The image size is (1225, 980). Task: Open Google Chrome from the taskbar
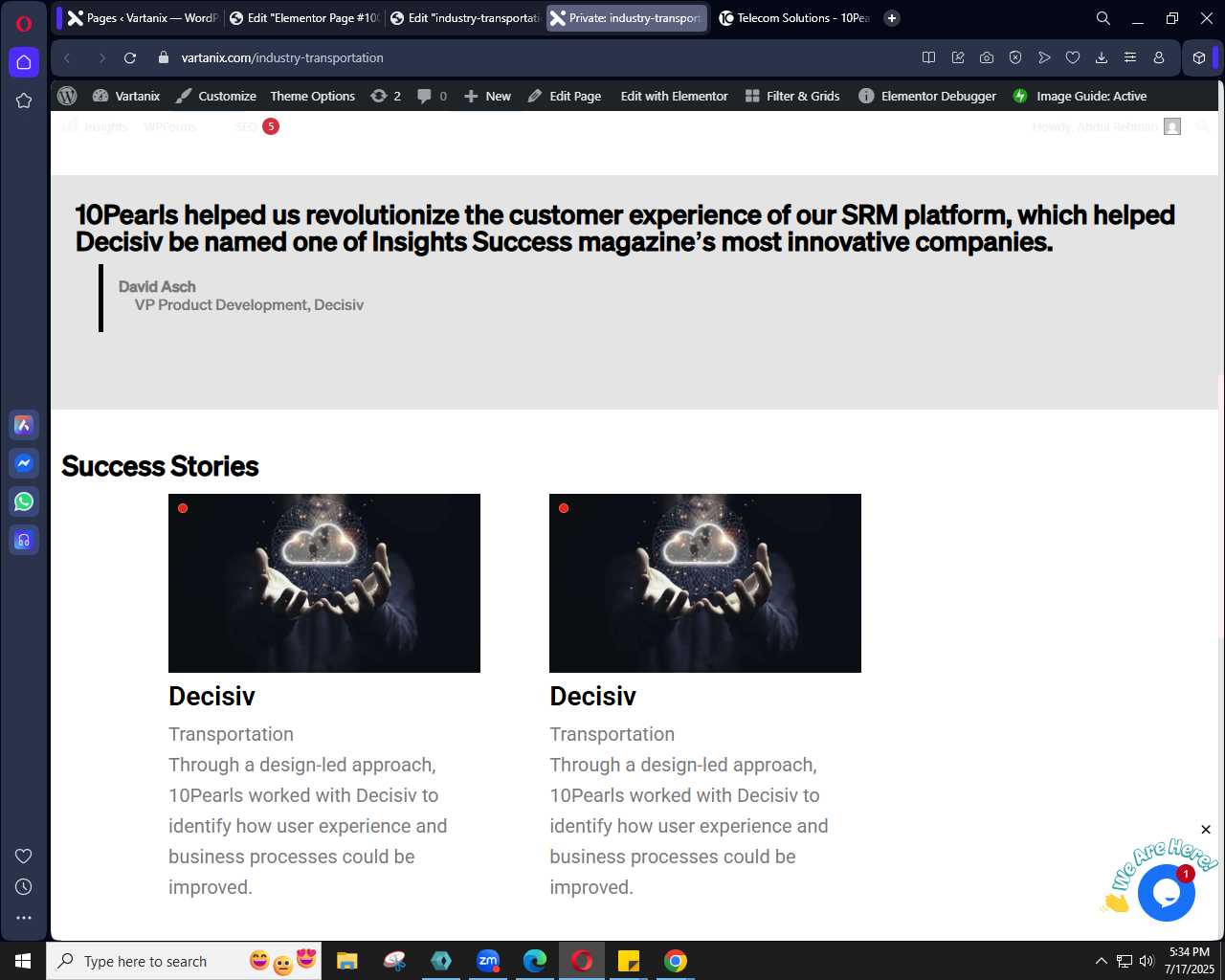(676, 961)
